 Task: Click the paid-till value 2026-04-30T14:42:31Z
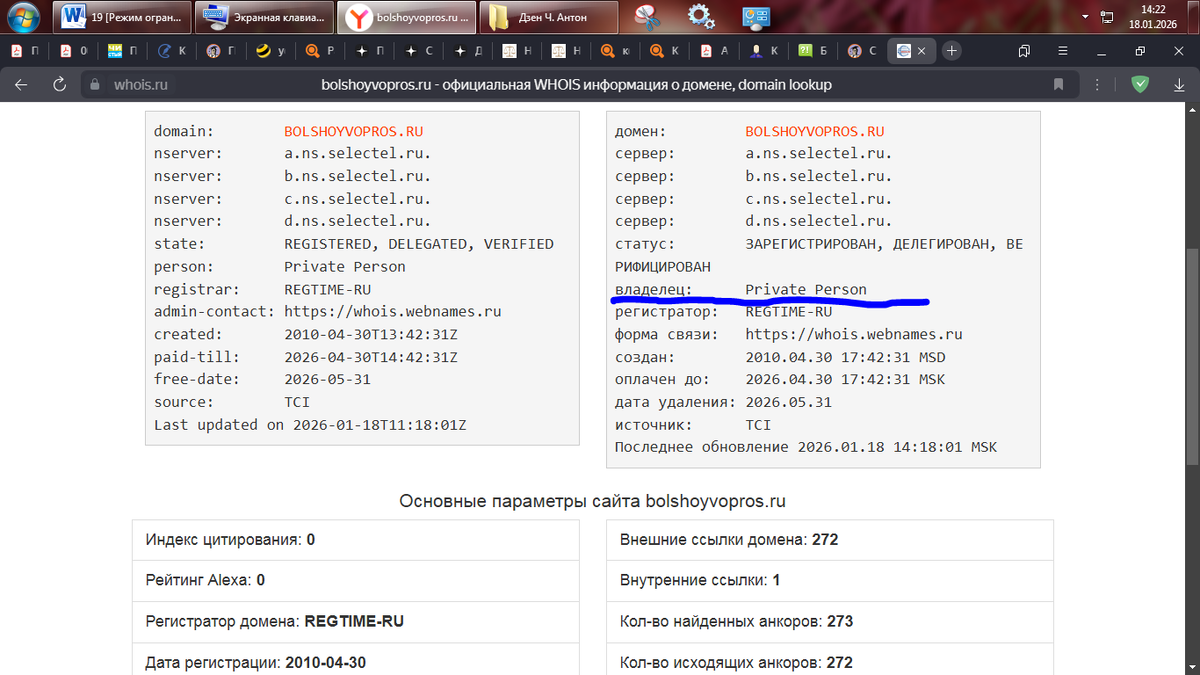370,357
